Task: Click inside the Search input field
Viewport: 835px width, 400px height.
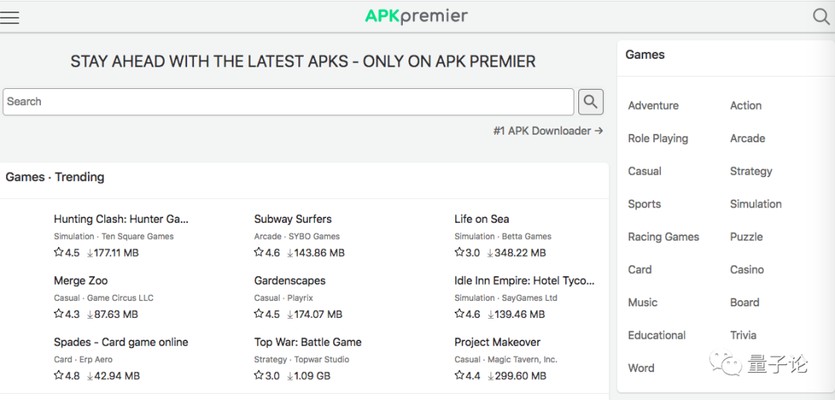Action: 288,101
